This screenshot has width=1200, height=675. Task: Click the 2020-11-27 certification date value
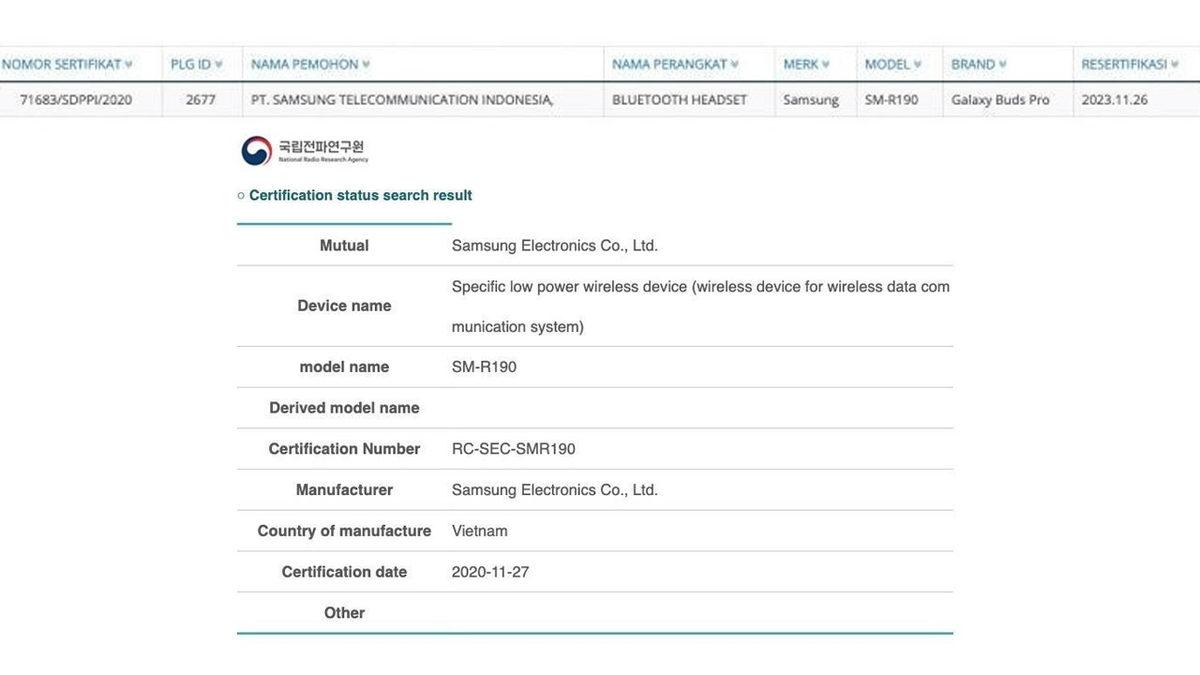tap(492, 571)
